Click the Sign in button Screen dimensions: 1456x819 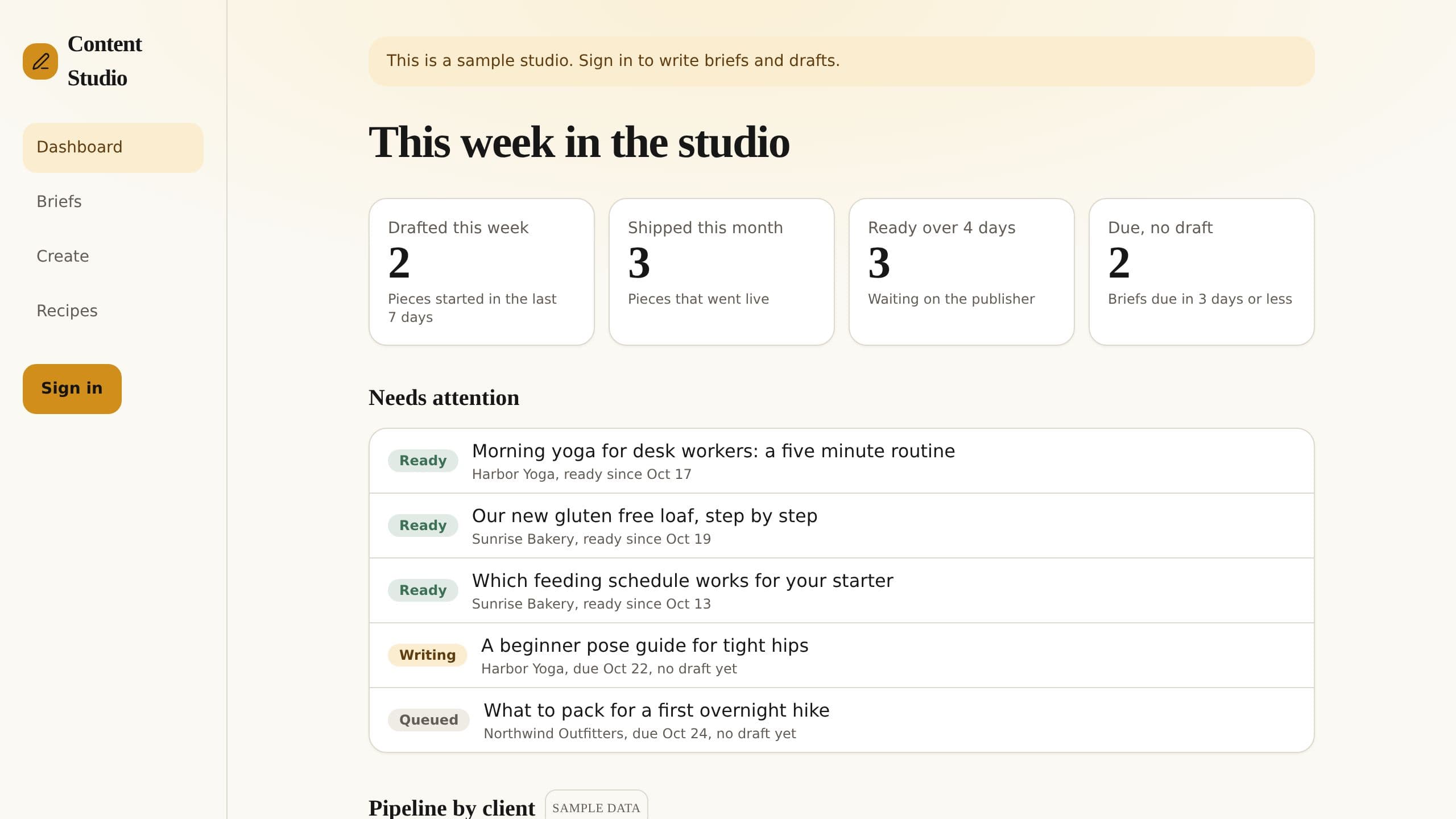tap(72, 388)
